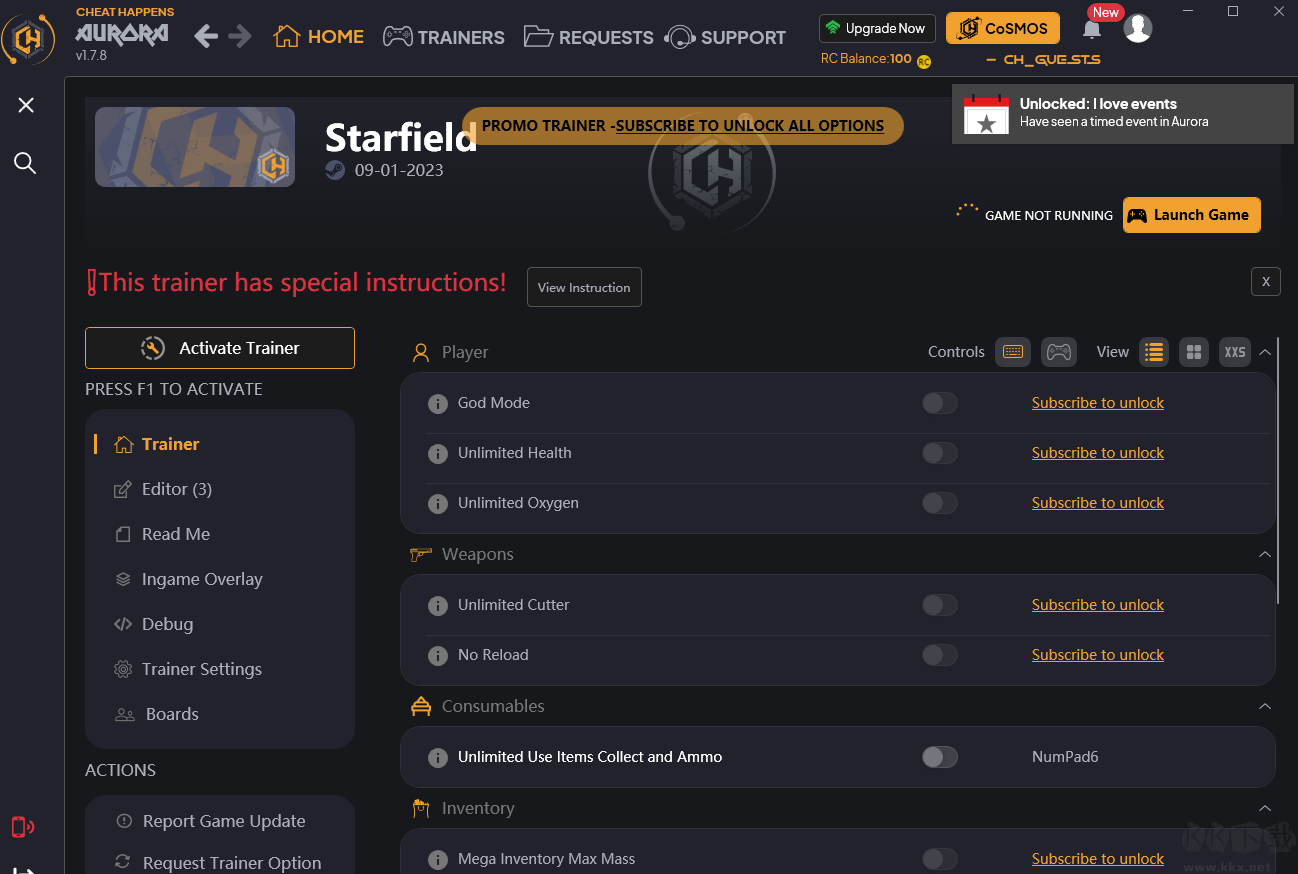The width and height of the screenshot is (1298, 874).
Task: Show info for God Mode
Action: pyautogui.click(x=437, y=404)
